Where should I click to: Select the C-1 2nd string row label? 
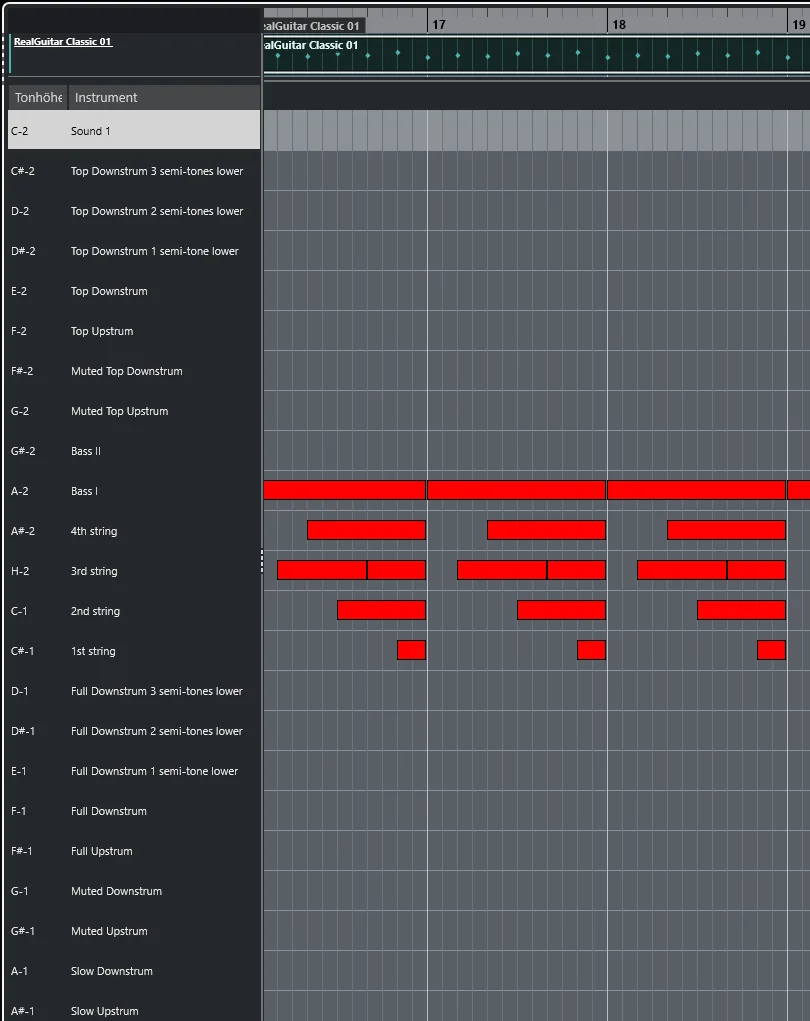[x=134, y=611]
